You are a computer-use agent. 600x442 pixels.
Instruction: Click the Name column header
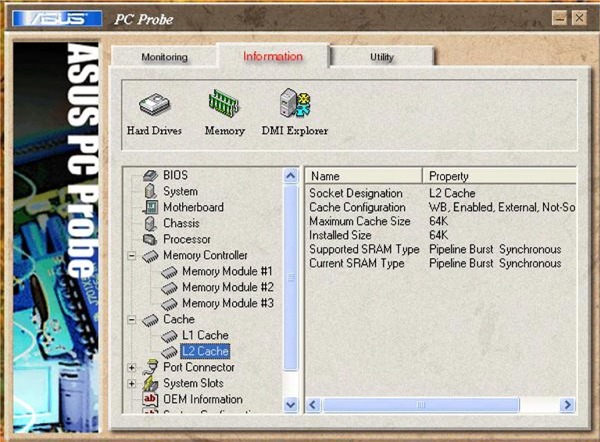(364, 176)
